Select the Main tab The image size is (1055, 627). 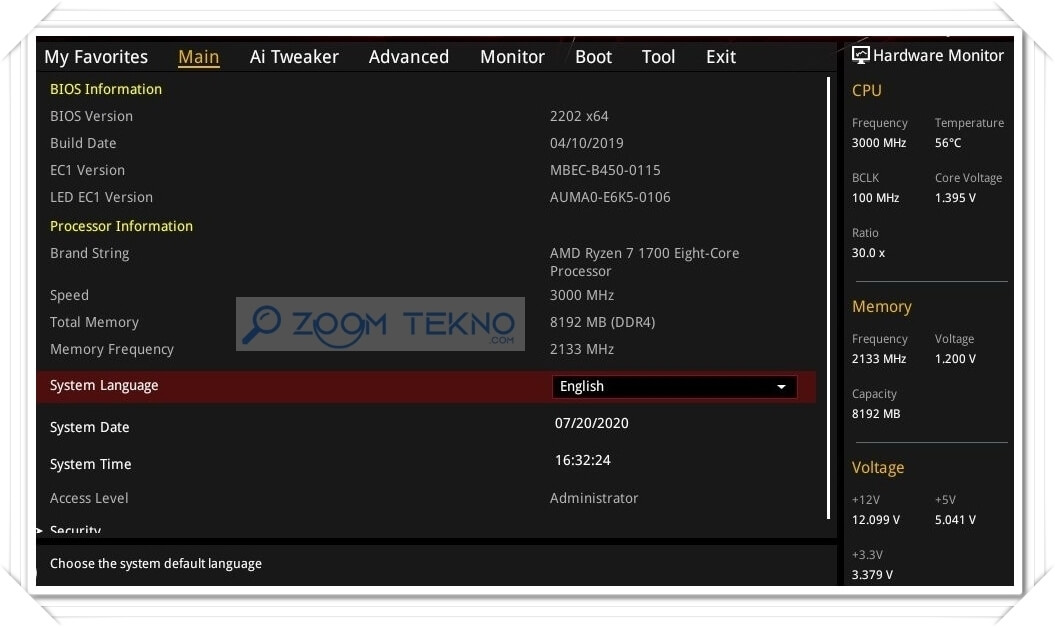point(198,57)
